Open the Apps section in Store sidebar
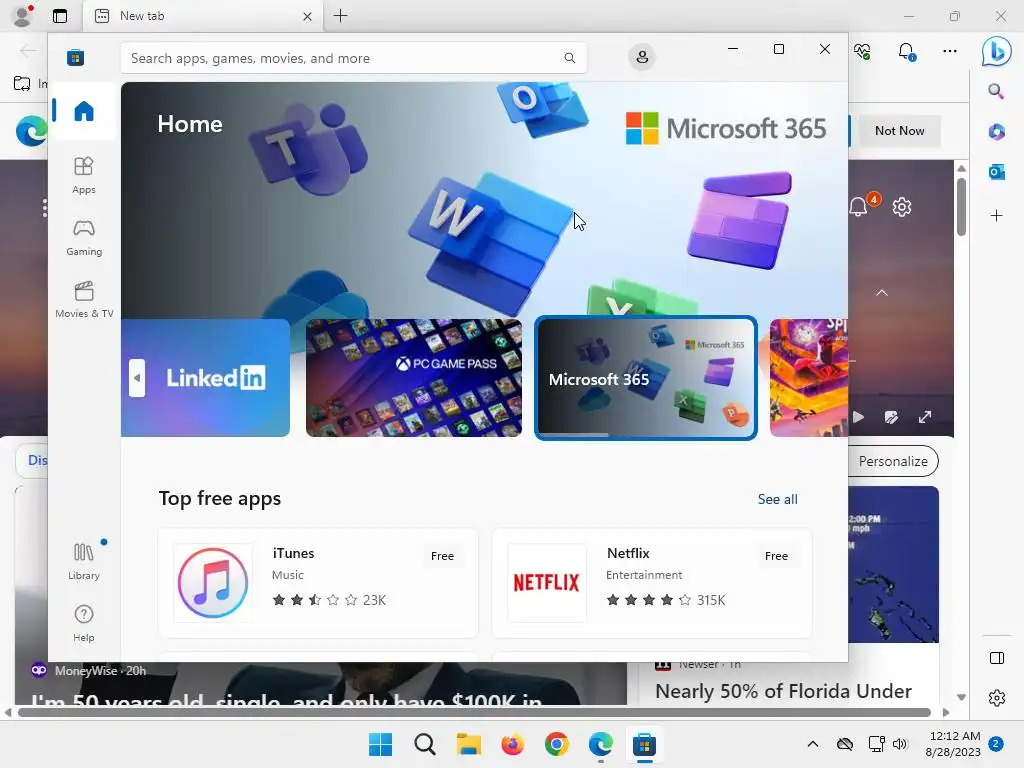Screen dimensions: 1024x768 84,176
